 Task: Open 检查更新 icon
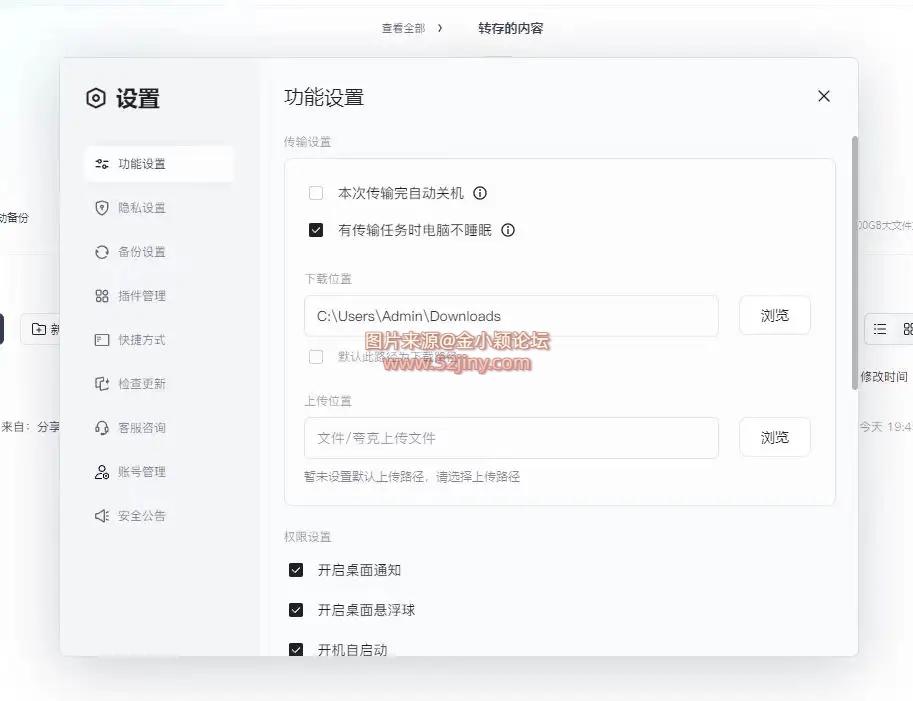click(101, 384)
